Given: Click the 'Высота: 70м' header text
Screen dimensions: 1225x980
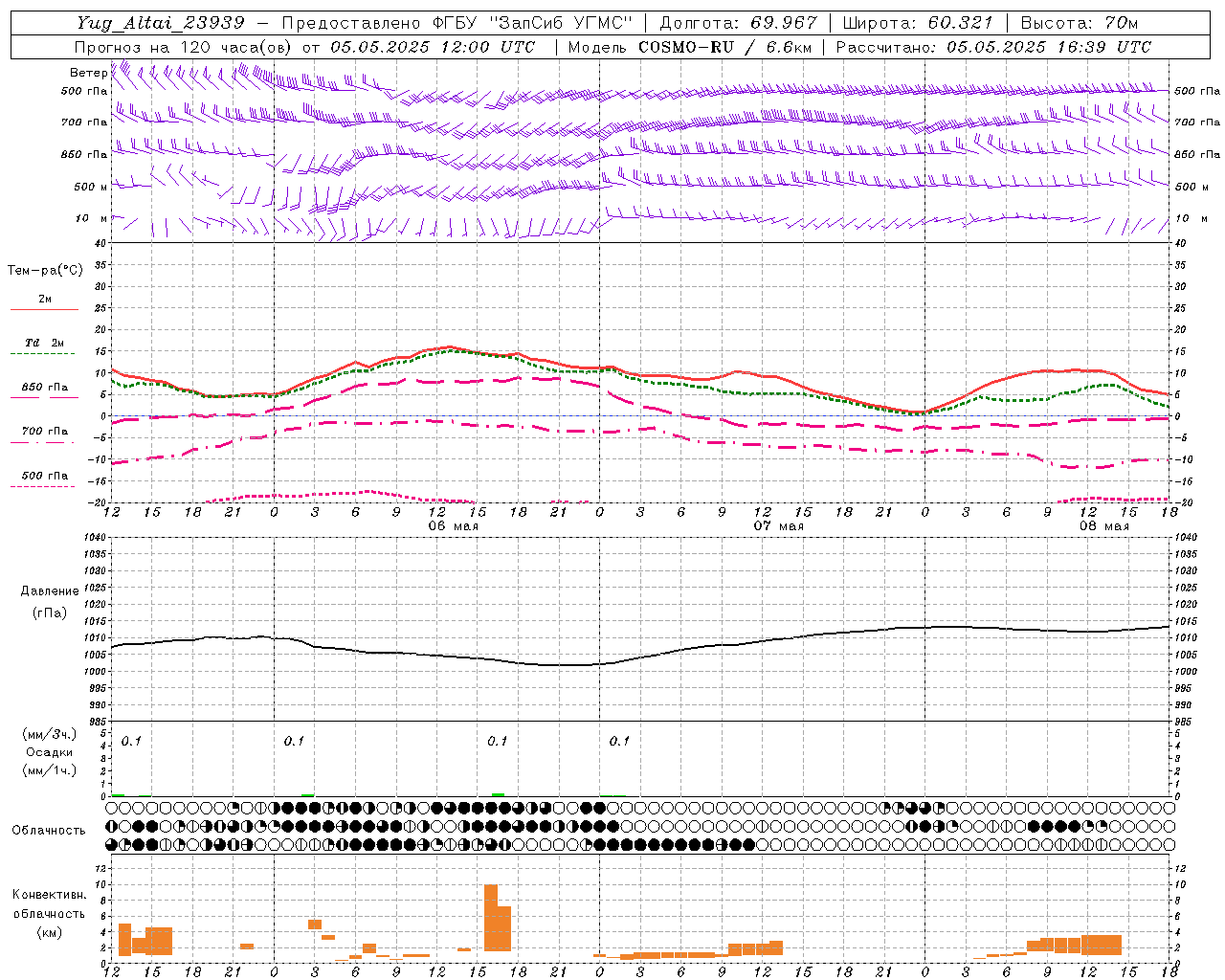Looking at the screenshot, I should [1080, 23].
